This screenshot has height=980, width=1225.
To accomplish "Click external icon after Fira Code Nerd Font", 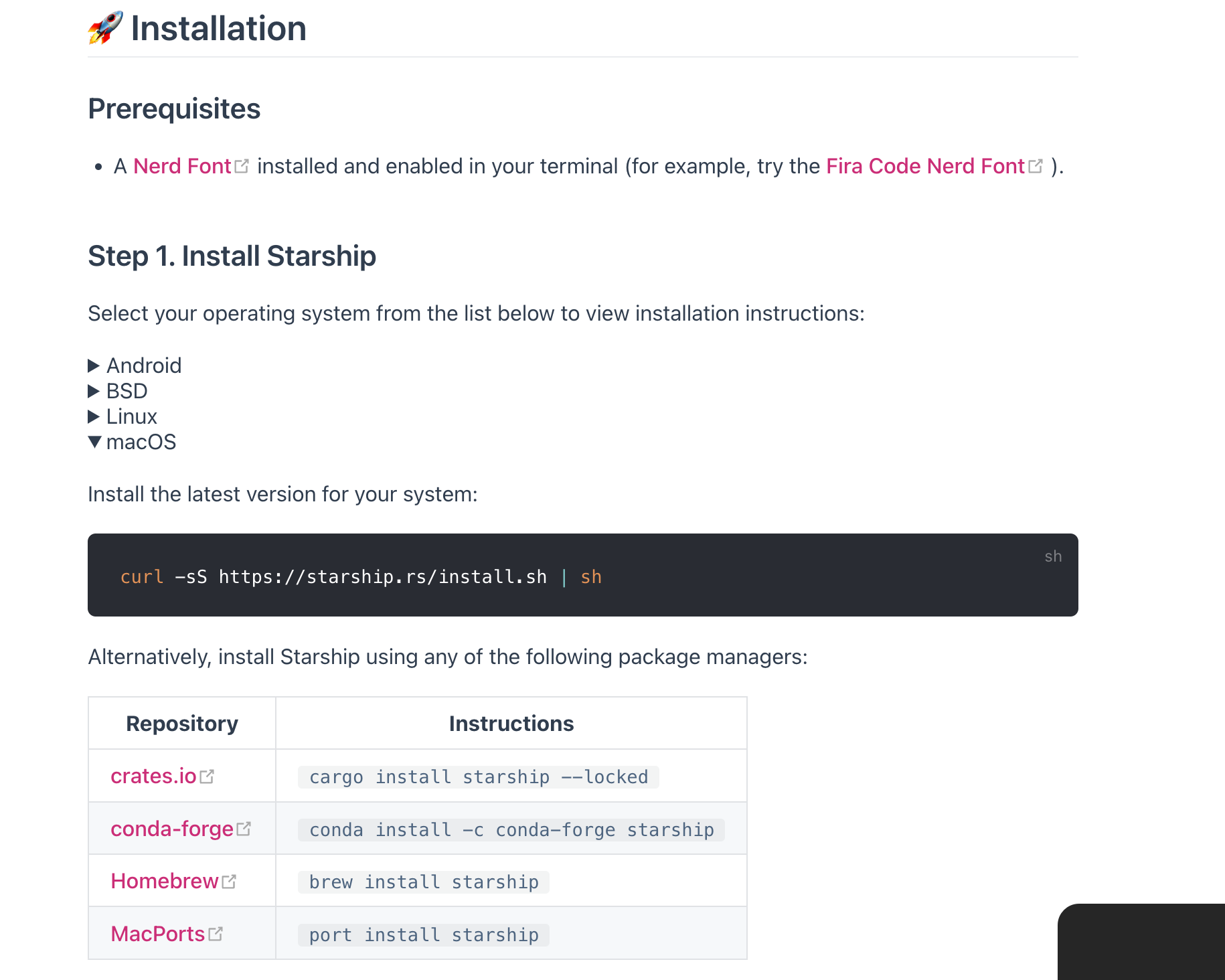I will click(x=1036, y=166).
